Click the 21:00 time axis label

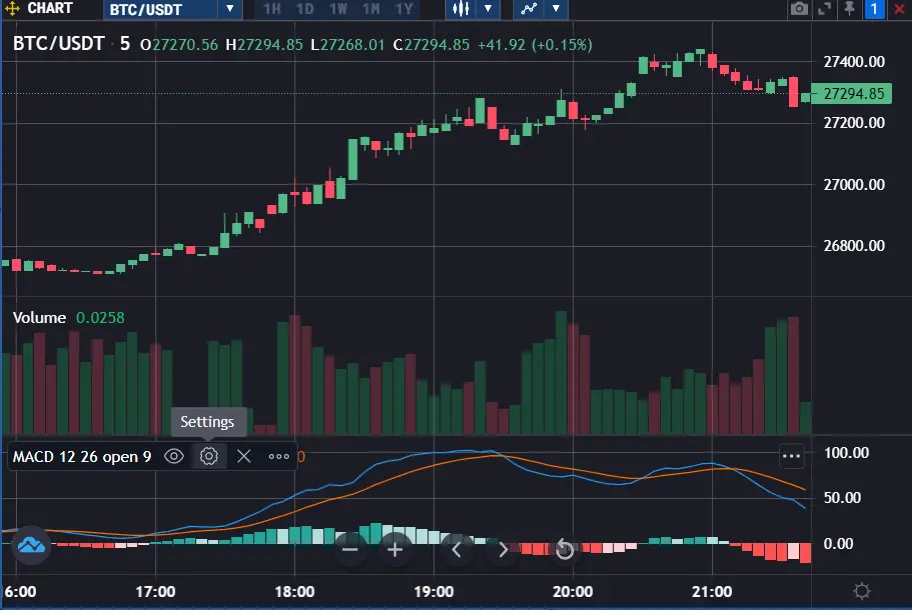point(712,592)
